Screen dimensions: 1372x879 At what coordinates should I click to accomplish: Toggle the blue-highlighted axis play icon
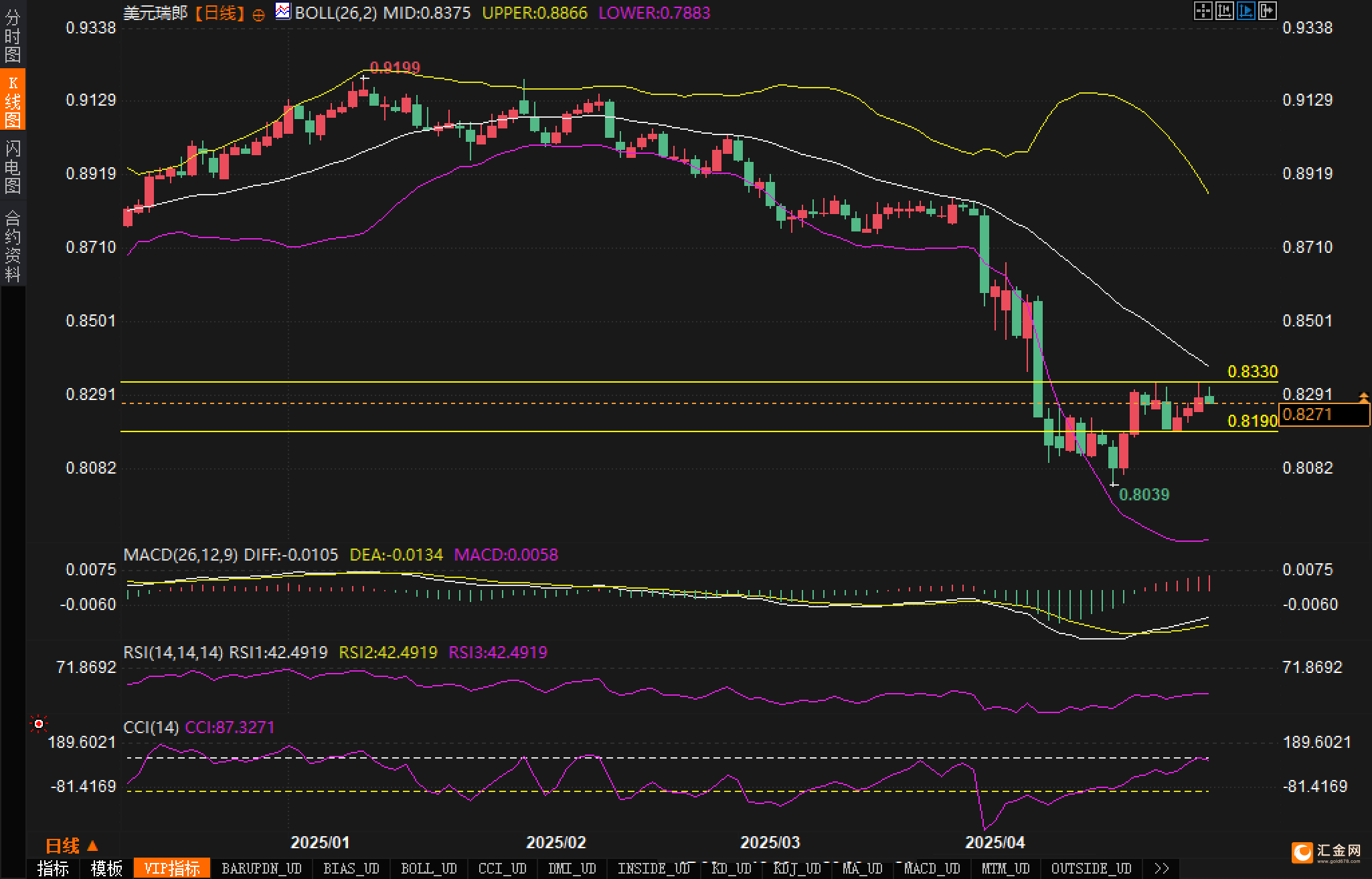(1246, 11)
